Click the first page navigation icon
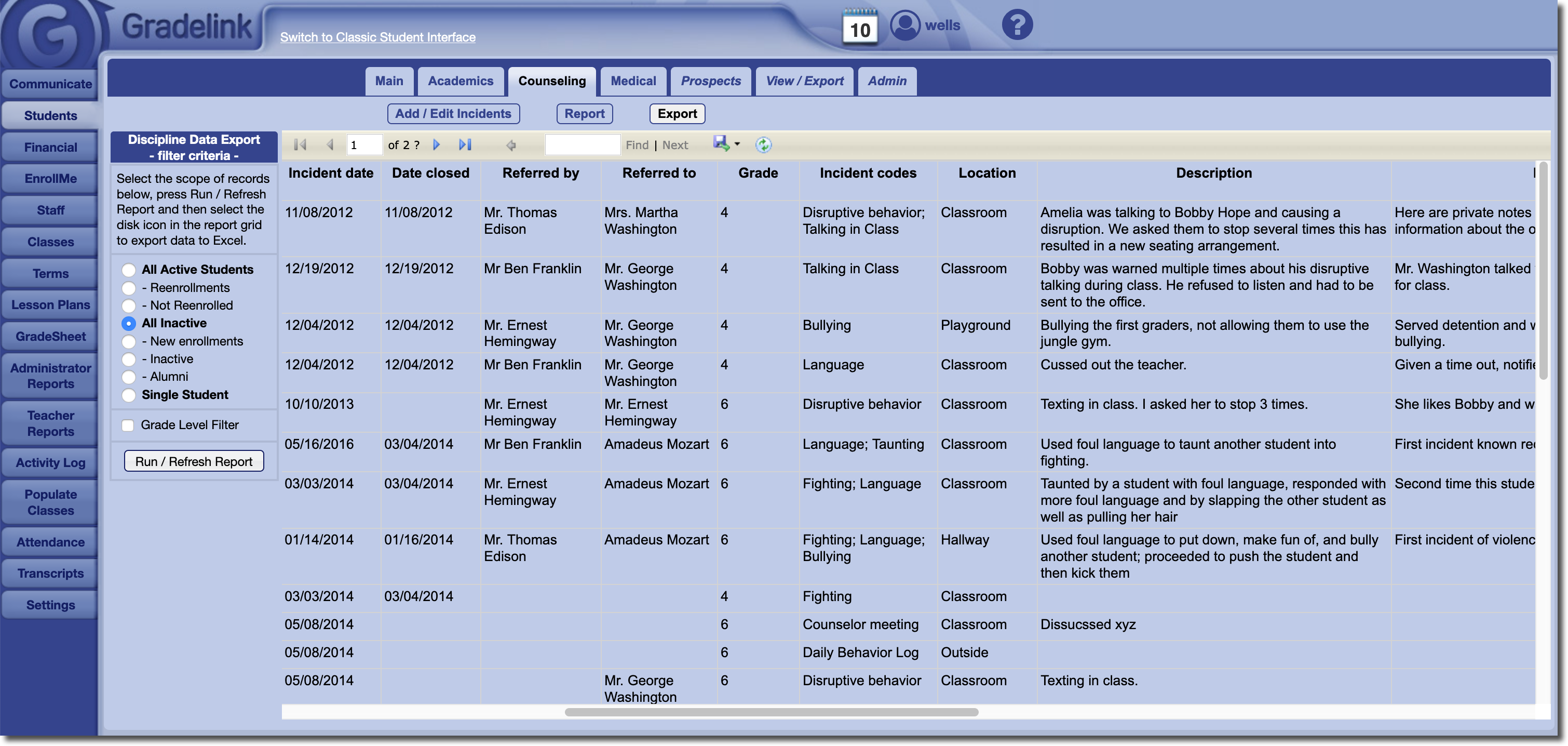Image resolution: width=1568 pixels, height=746 pixels. [x=300, y=145]
